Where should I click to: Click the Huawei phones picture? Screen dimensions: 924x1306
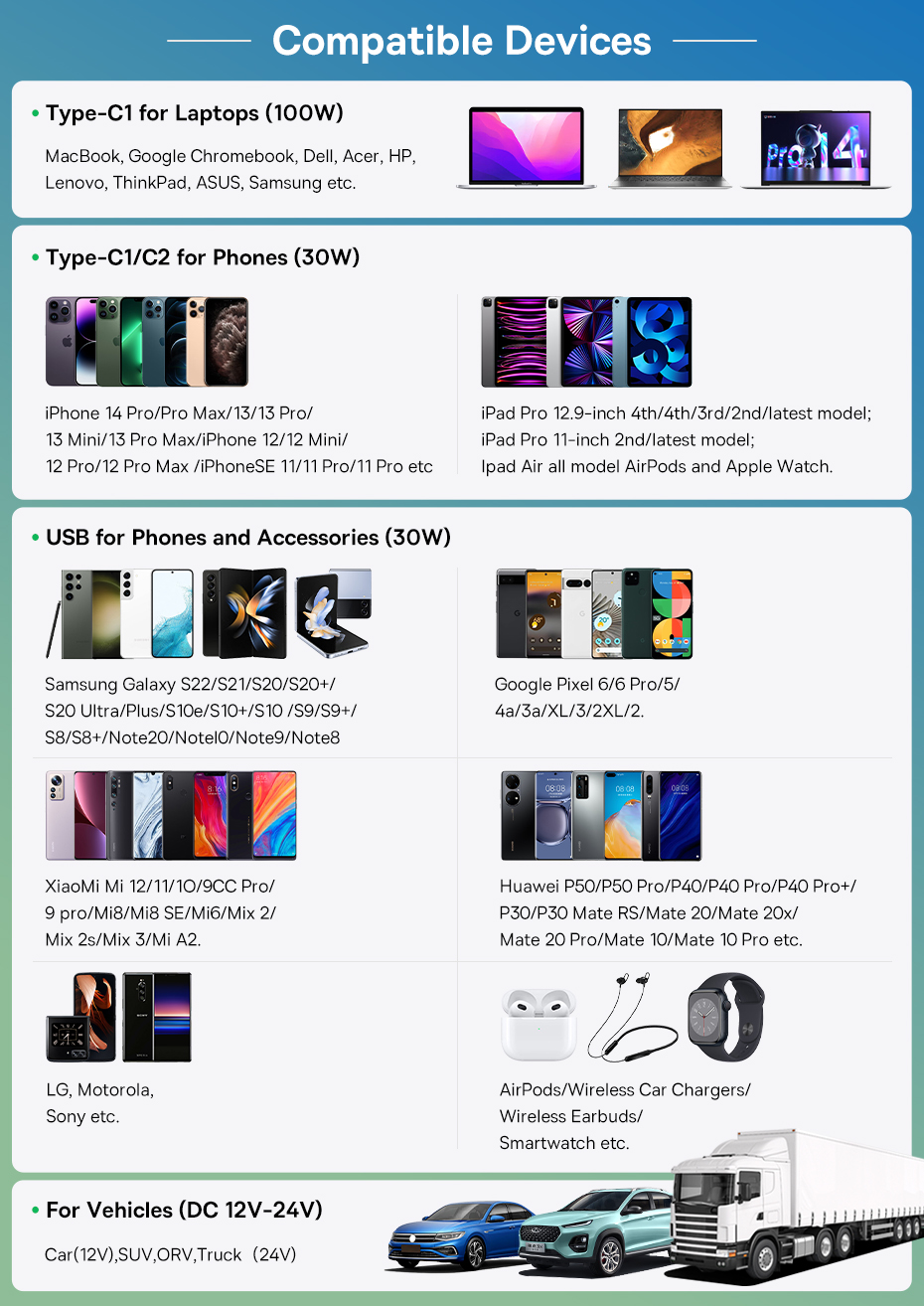601,815
